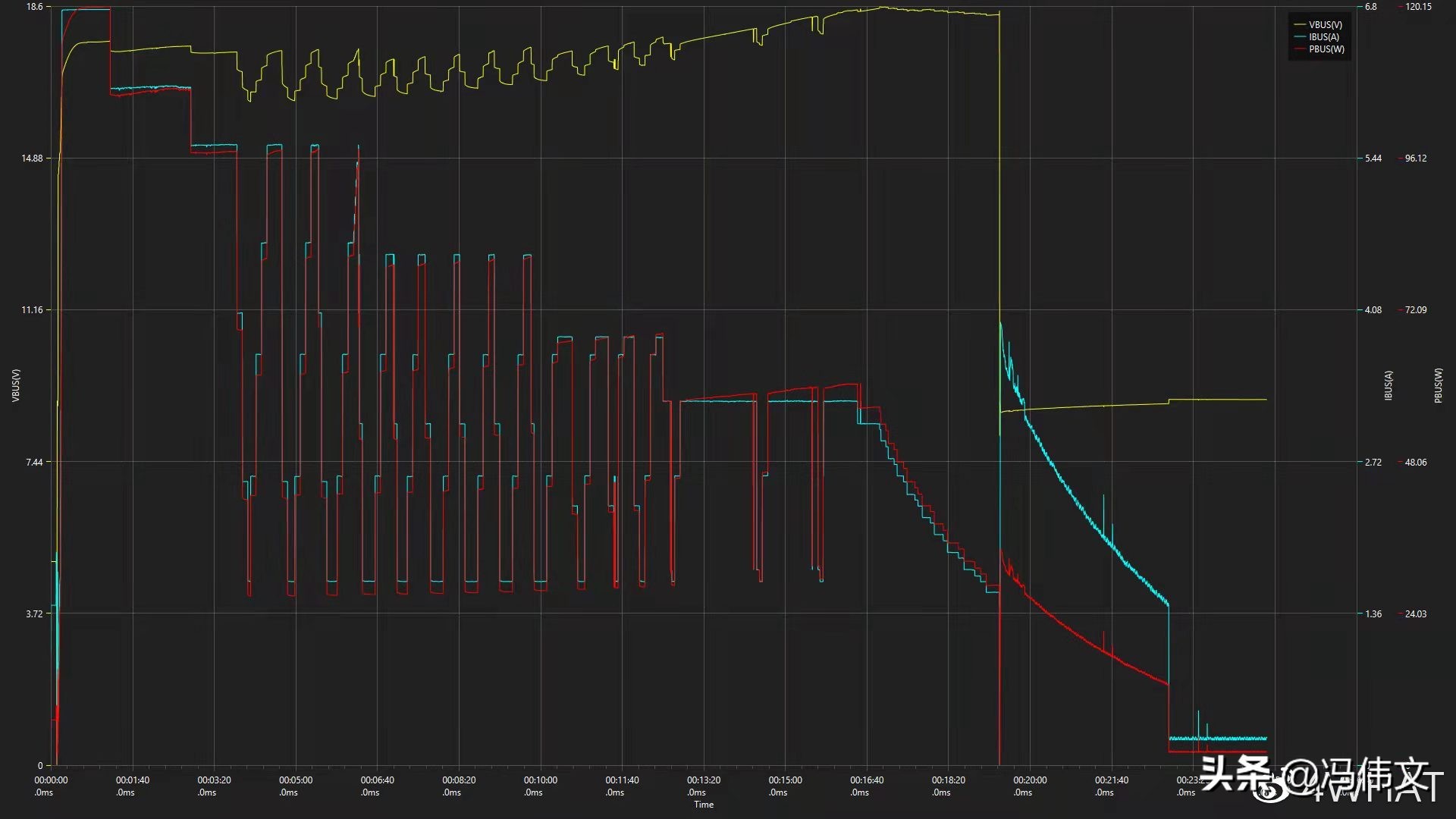Click the left VBUS(V) axis title
The width and height of the screenshot is (1456, 819).
(16, 385)
